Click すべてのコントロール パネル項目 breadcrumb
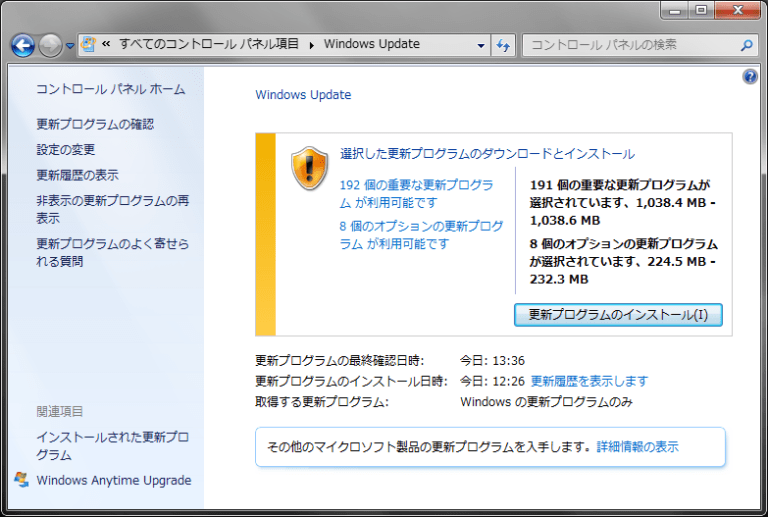Screen dimensions: 768x517 pyautogui.click(x=209, y=44)
